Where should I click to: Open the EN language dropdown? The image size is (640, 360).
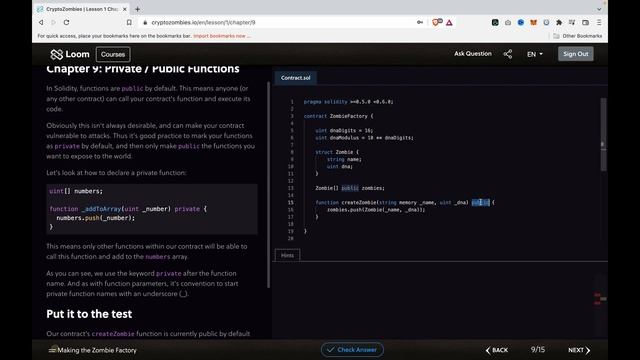point(535,54)
